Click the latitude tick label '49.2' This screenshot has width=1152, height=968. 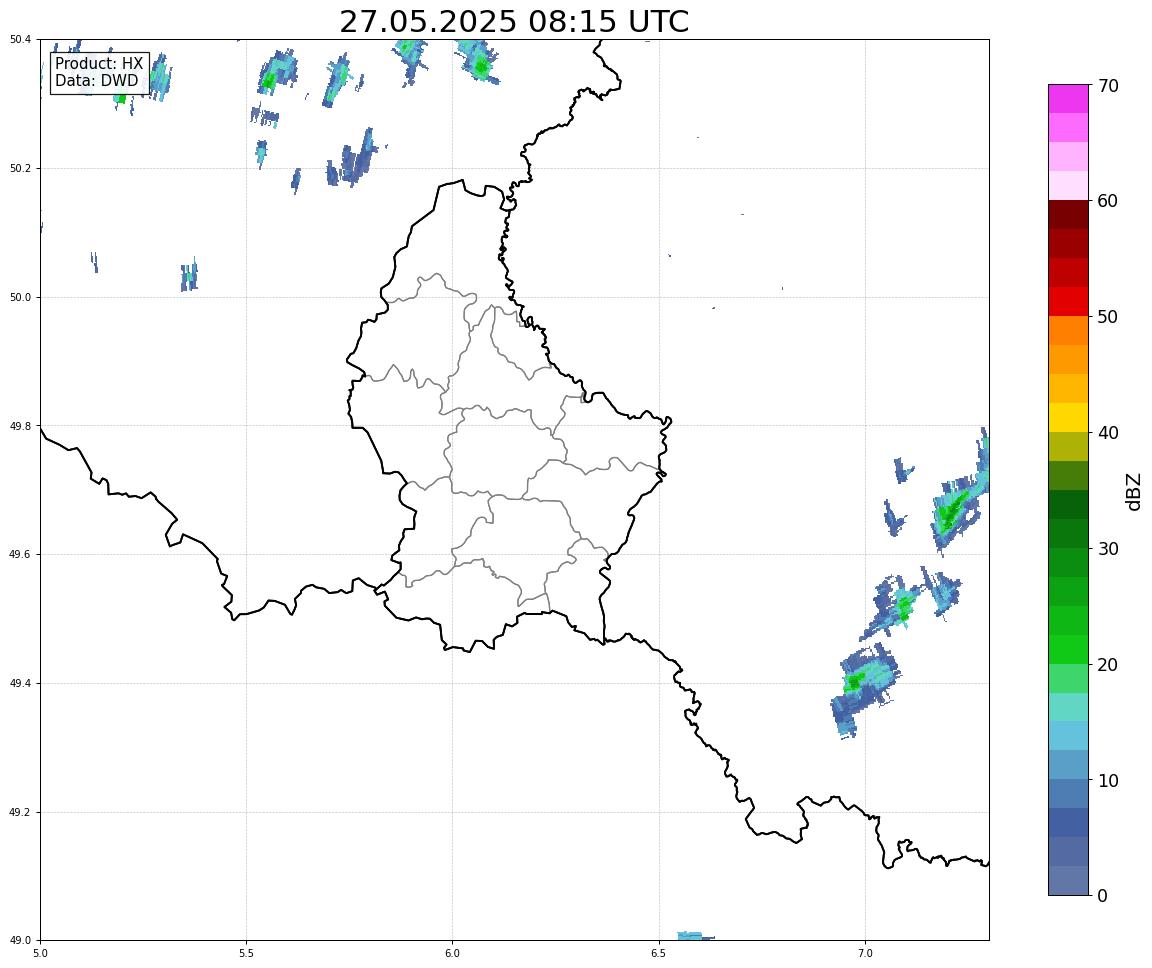20,812
